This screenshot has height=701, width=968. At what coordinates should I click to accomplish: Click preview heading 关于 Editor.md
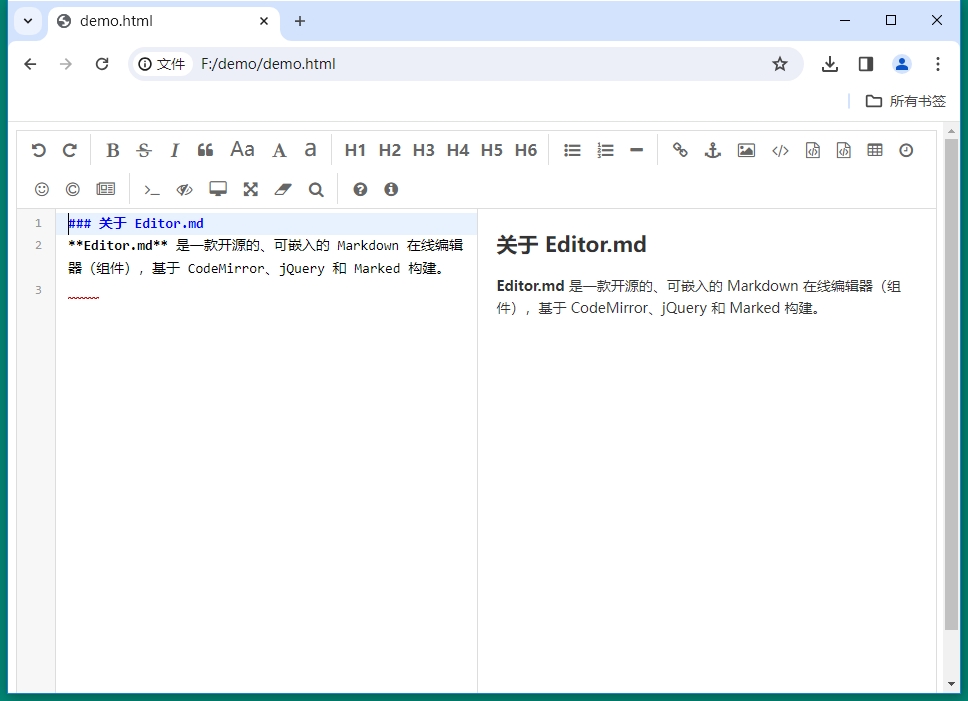(571, 245)
